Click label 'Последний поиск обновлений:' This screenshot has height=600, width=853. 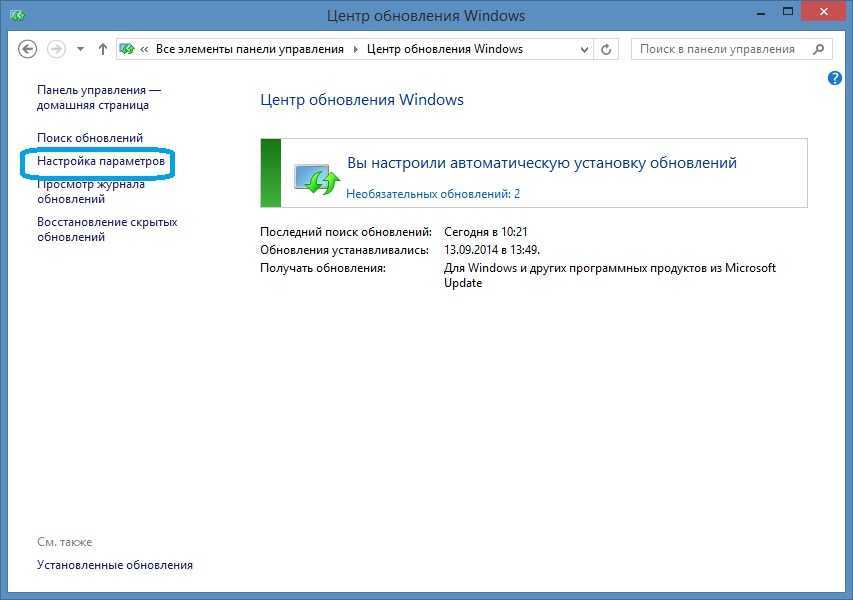pyautogui.click(x=346, y=232)
